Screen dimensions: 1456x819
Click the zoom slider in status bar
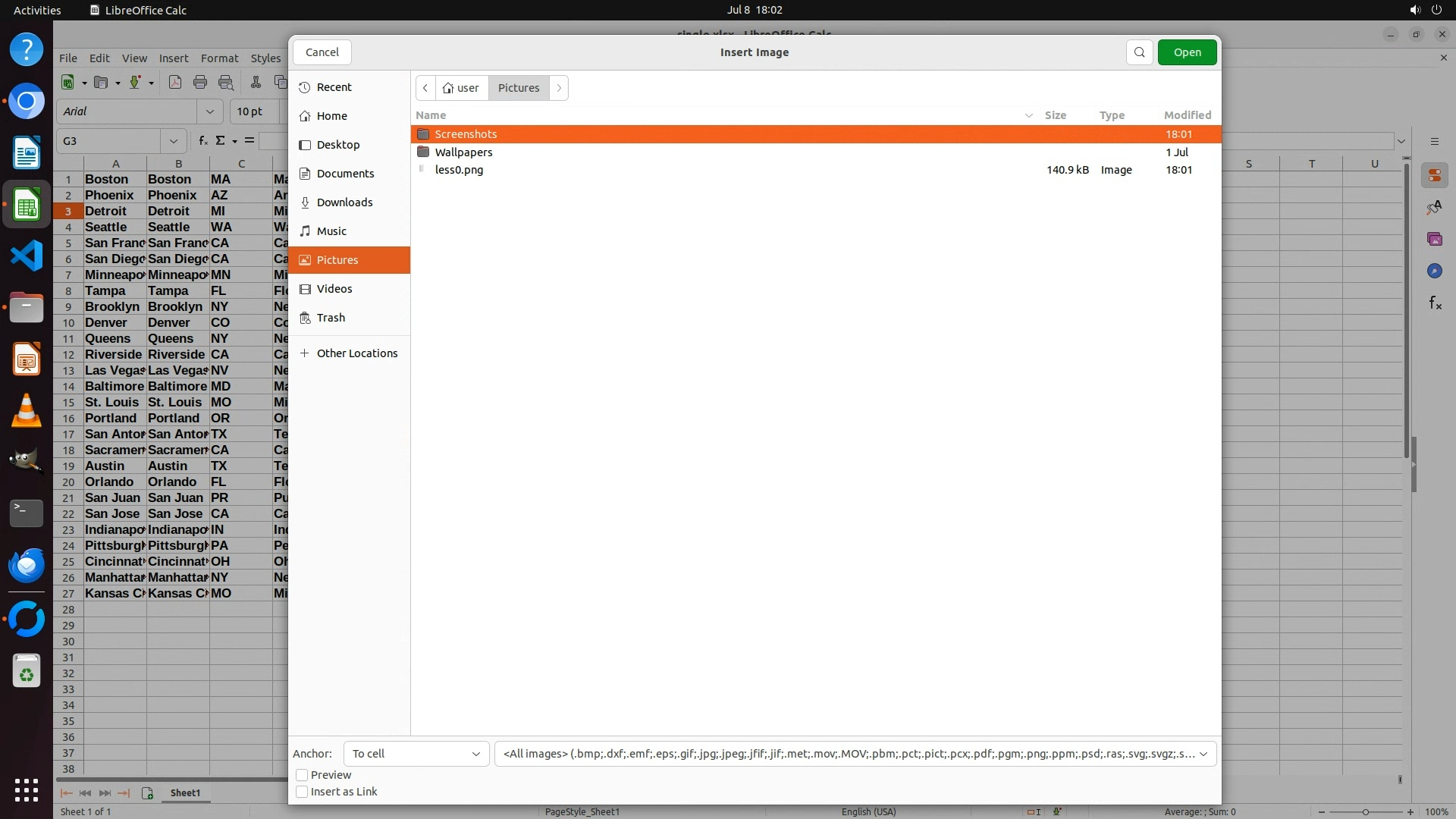(1365, 812)
